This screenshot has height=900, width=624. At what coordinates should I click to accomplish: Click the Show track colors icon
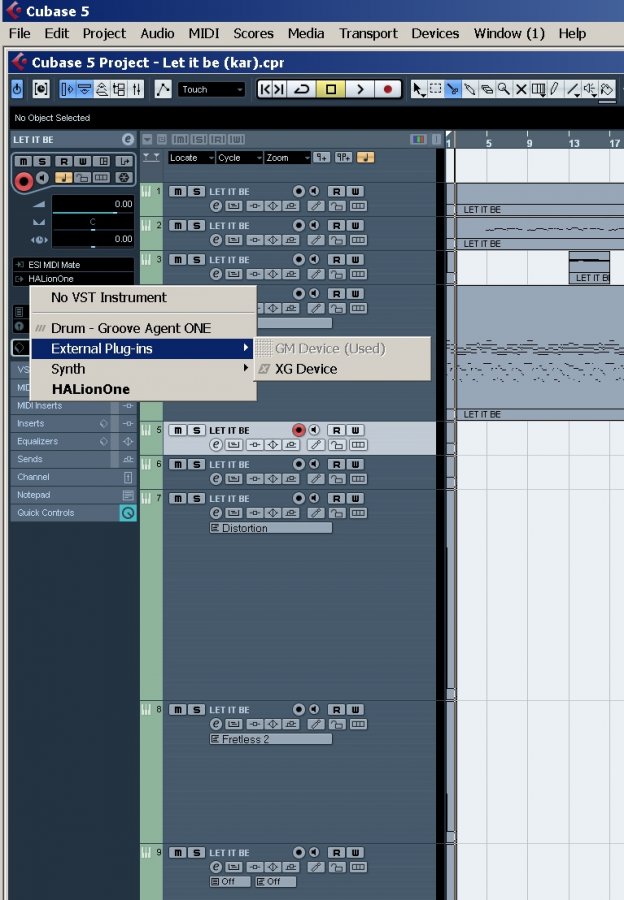tap(418, 139)
